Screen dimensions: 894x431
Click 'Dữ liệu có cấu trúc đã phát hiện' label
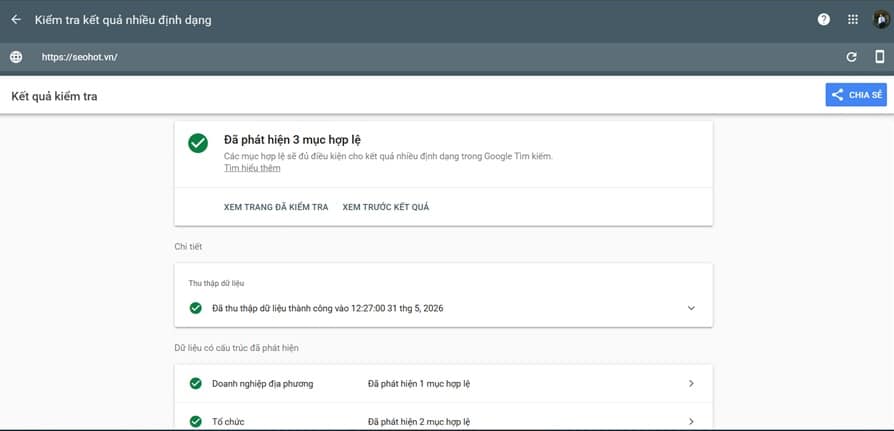[x=236, y=348]
